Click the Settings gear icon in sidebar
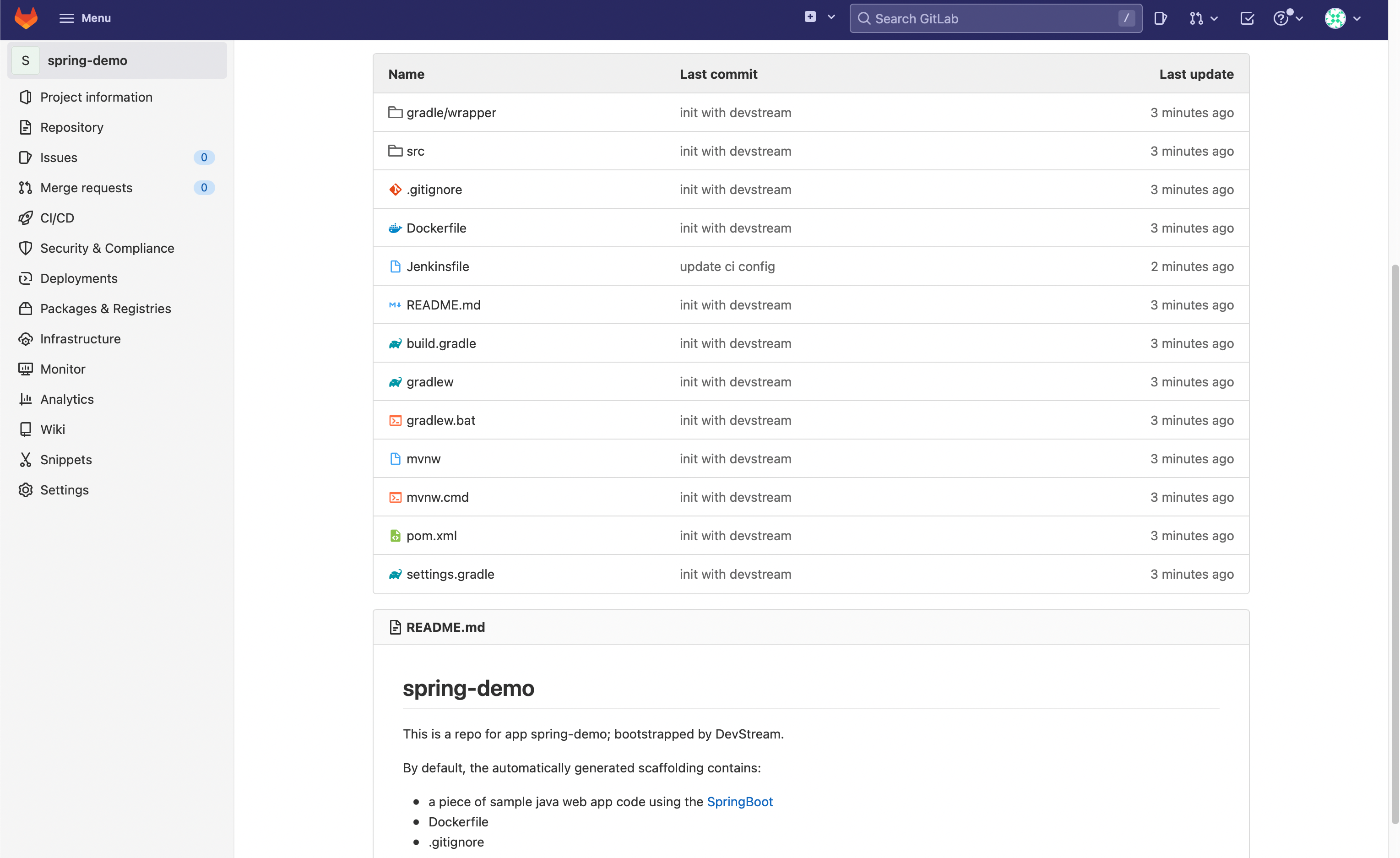Image resolution: width=1400 pixels, height=858 pixels. pos(26,490)
